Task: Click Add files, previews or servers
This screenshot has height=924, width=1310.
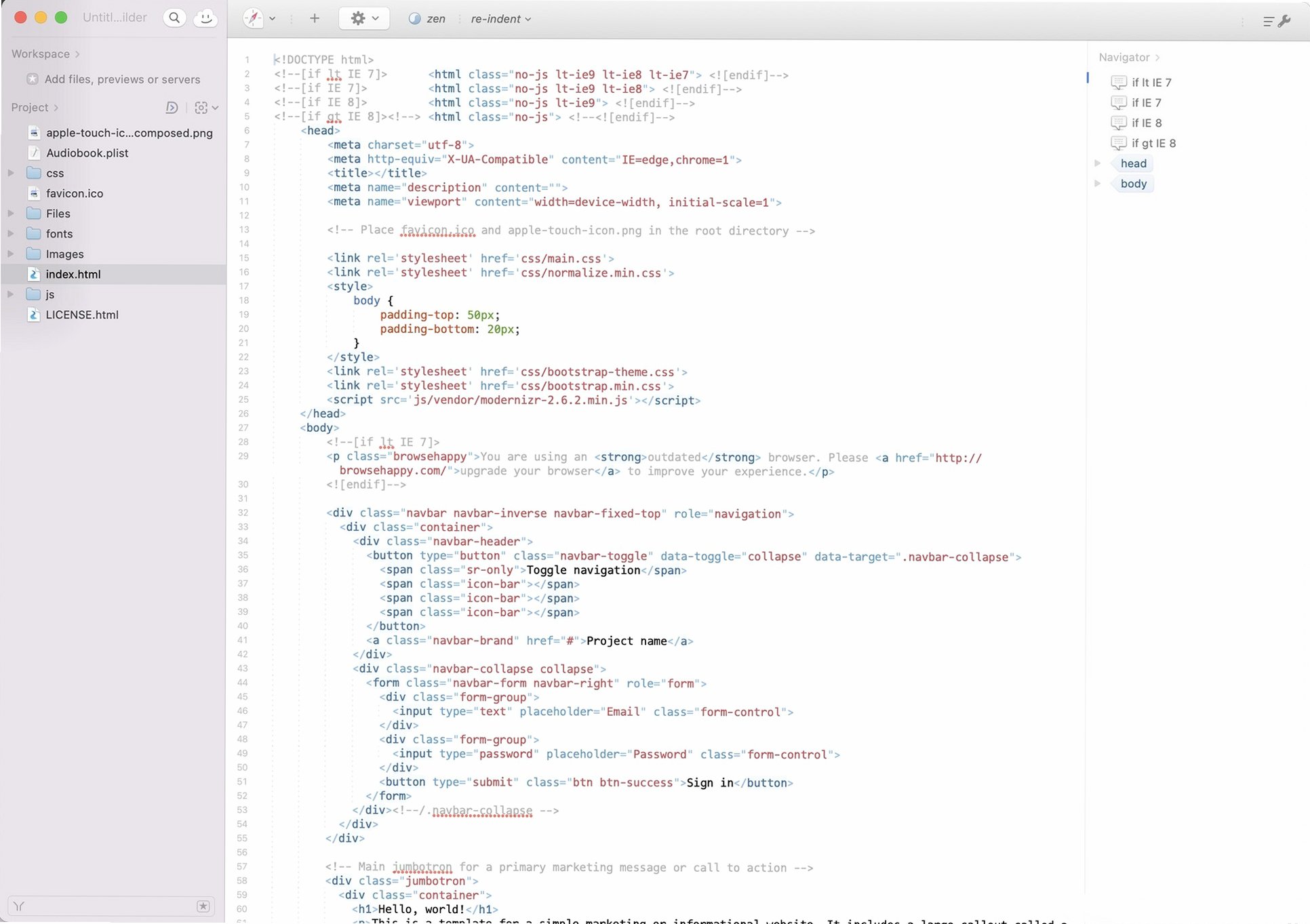Action: click(122, 79)
